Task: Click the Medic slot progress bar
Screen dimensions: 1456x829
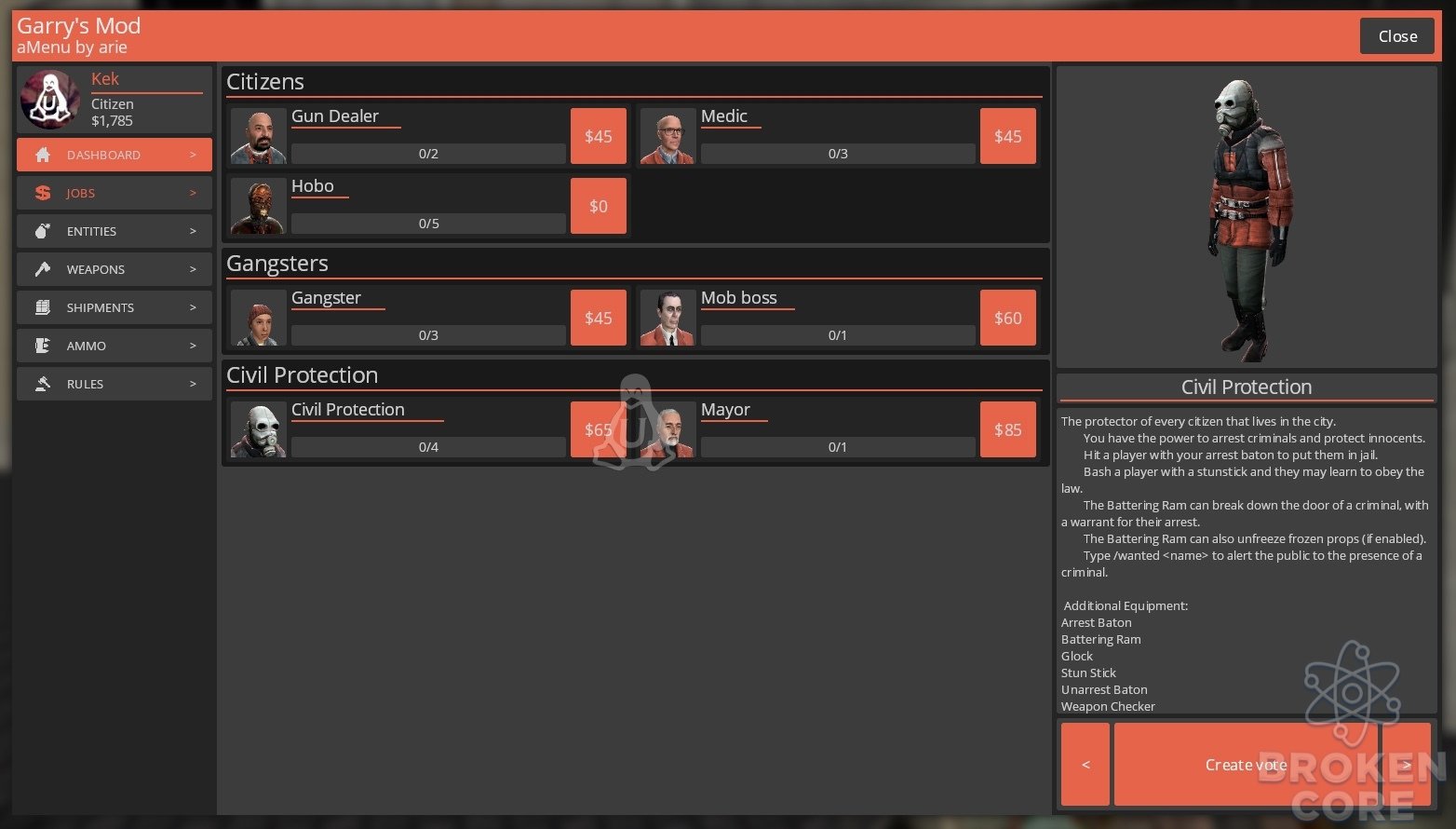Action: 838,154
